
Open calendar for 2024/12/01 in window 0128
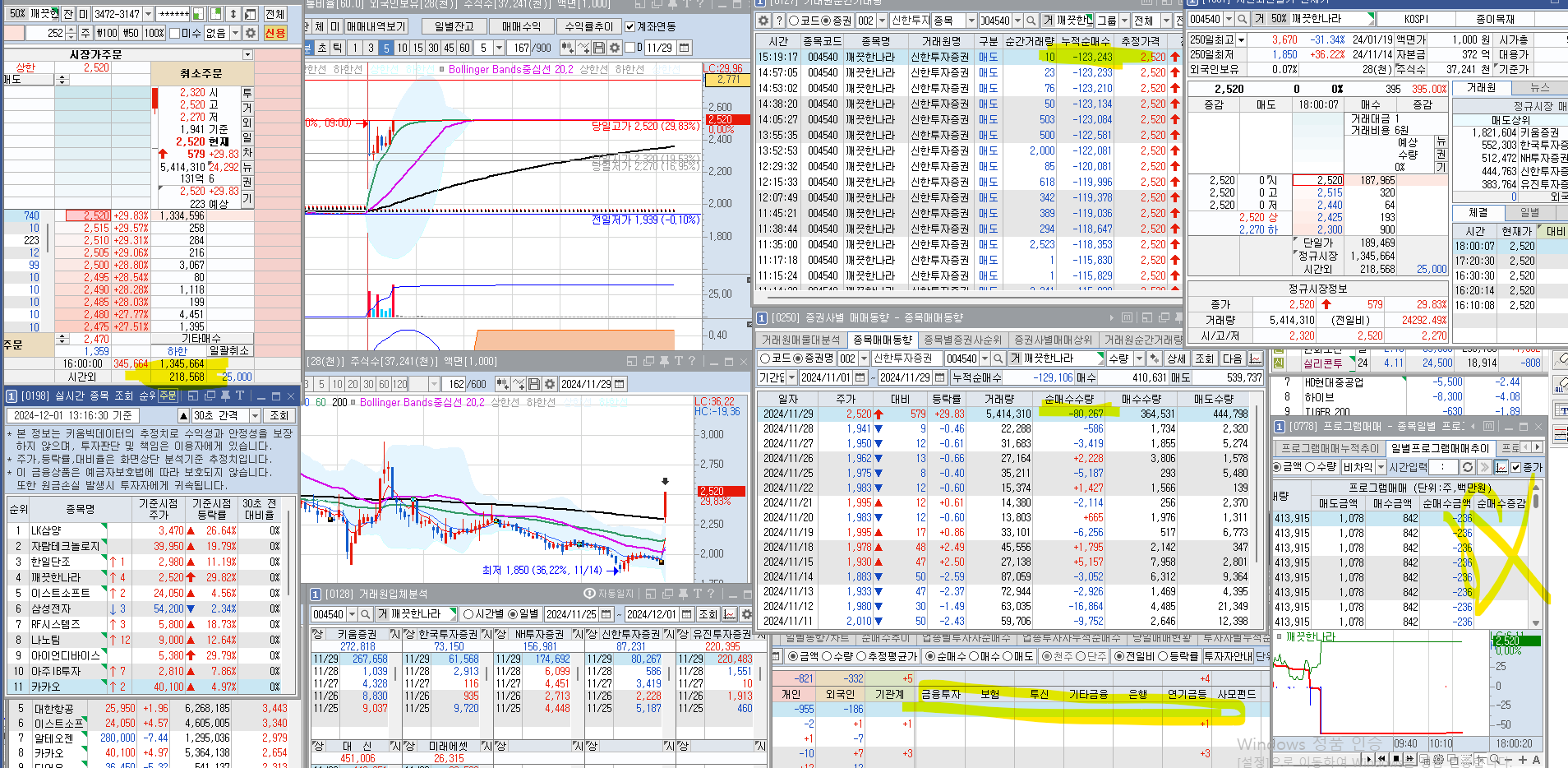coord(687,614)
